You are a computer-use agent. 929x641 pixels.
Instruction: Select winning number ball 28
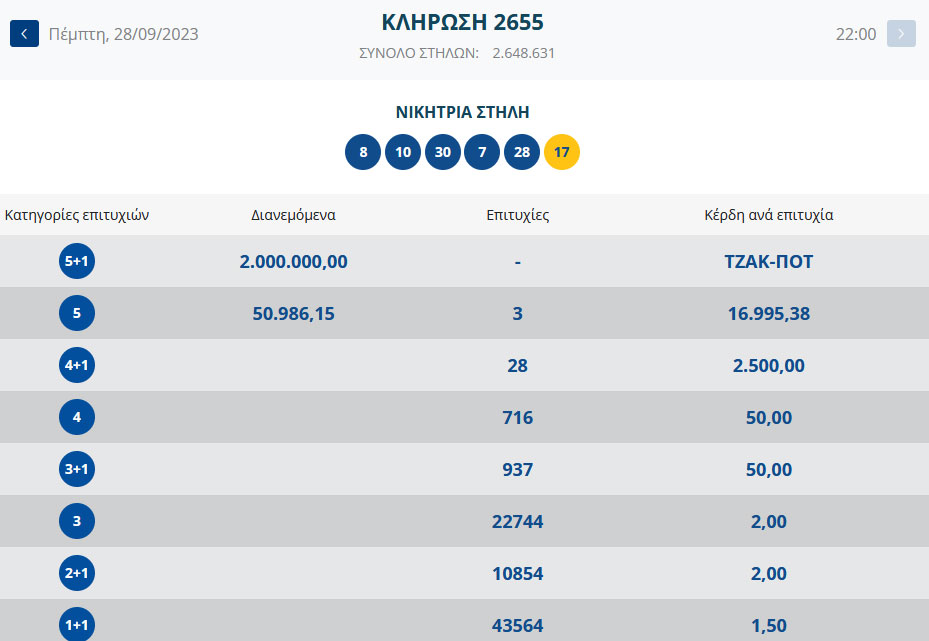pos(522,153)
